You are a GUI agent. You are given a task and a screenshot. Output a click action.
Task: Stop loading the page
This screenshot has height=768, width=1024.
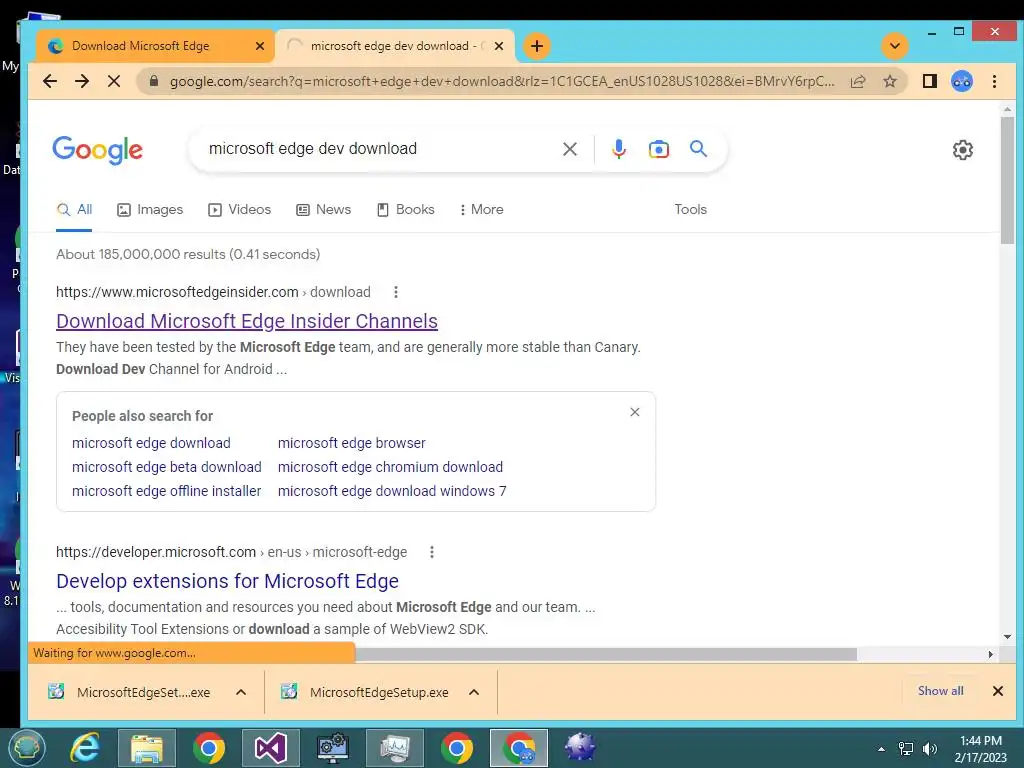point(114,81)
